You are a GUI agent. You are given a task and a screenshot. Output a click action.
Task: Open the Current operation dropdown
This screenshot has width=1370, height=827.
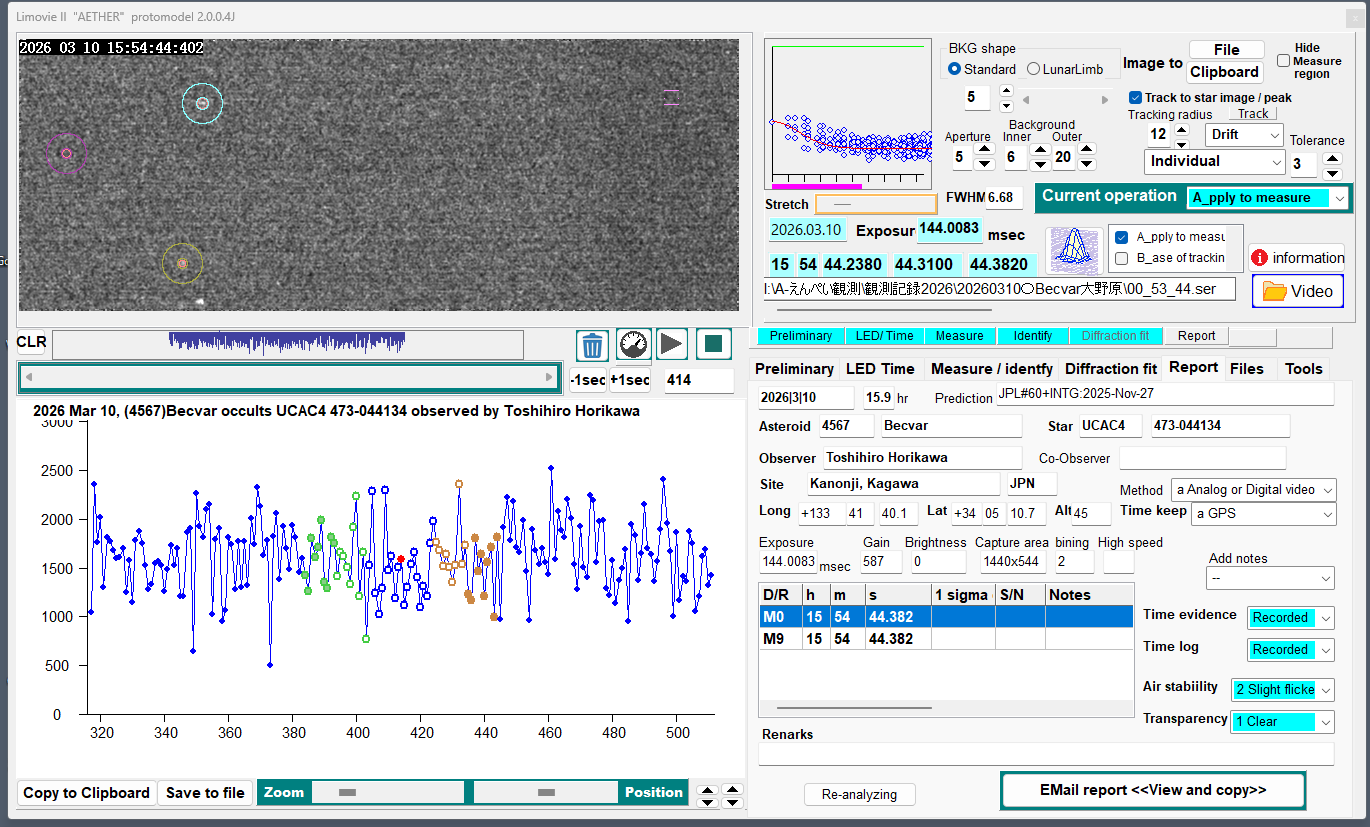(x=1267, y=198)
